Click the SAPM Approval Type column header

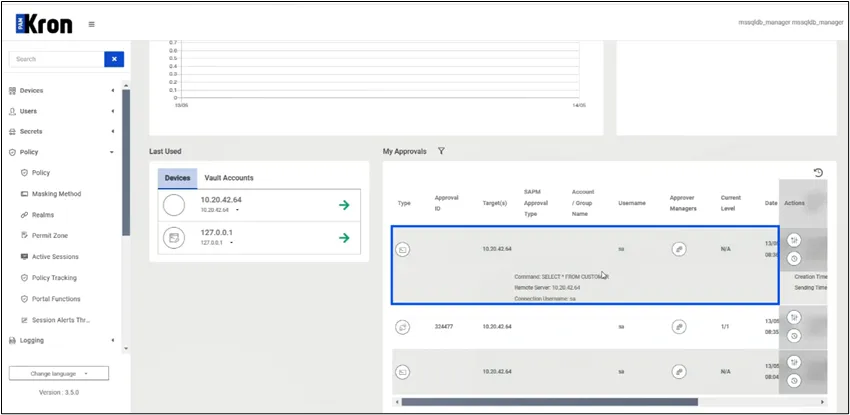pyautogui.click(x=536, y=203)
